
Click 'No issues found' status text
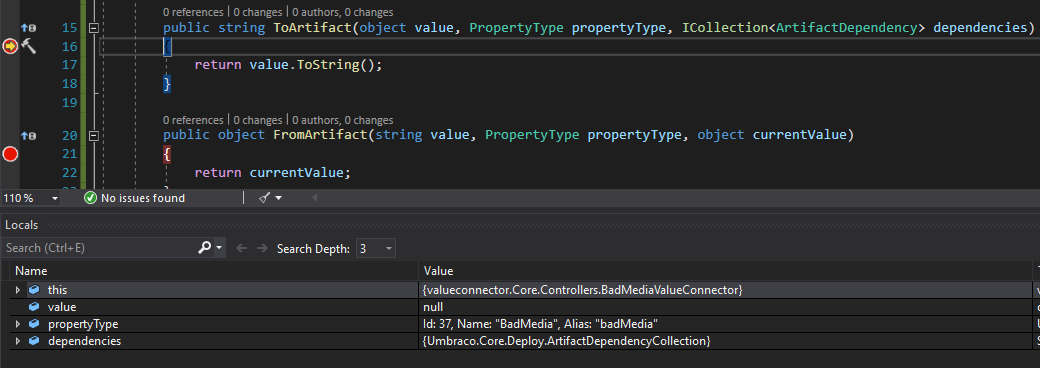click(x=143, y=198)
